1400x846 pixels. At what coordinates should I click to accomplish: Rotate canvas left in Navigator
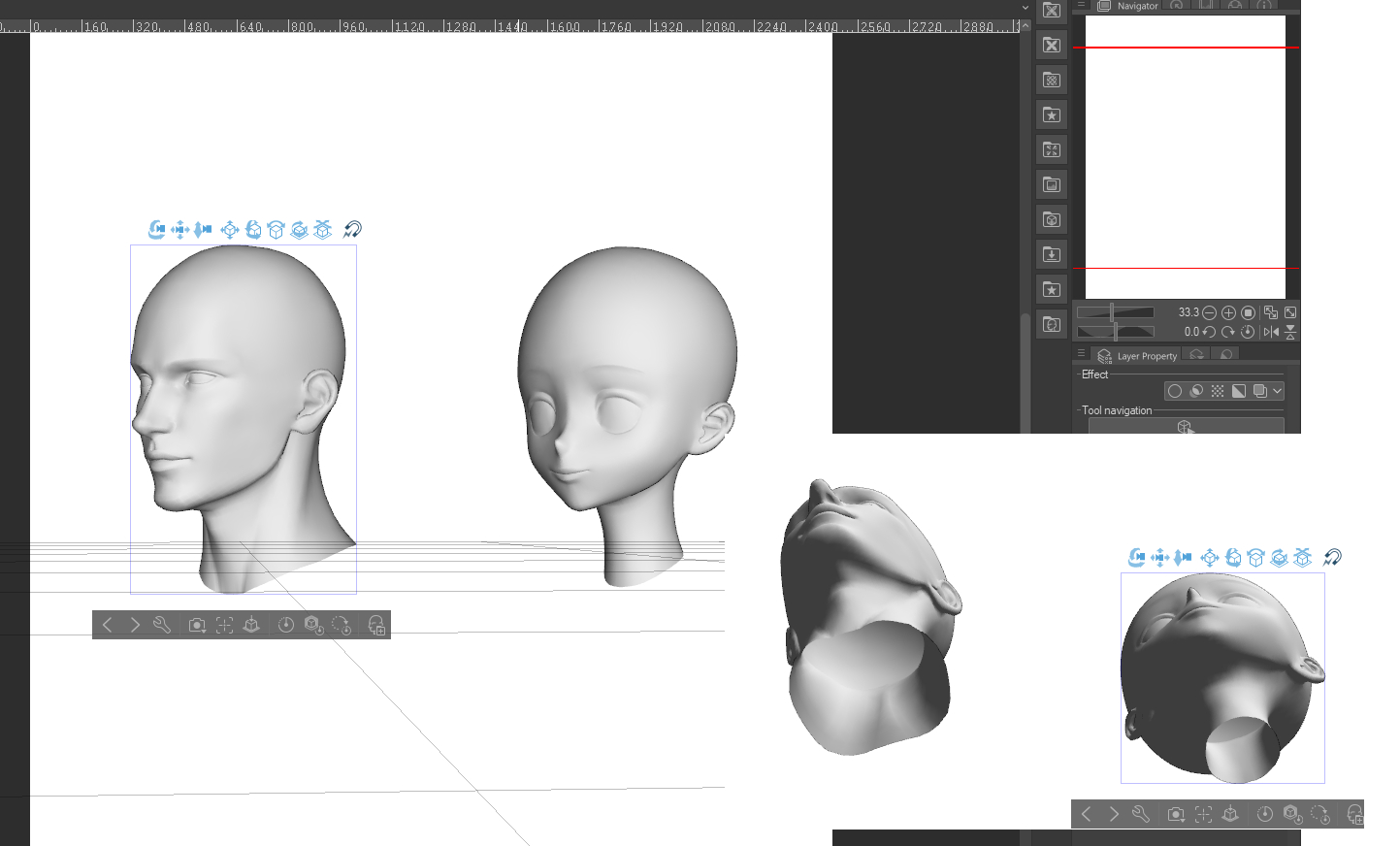tap(1209, 332)
